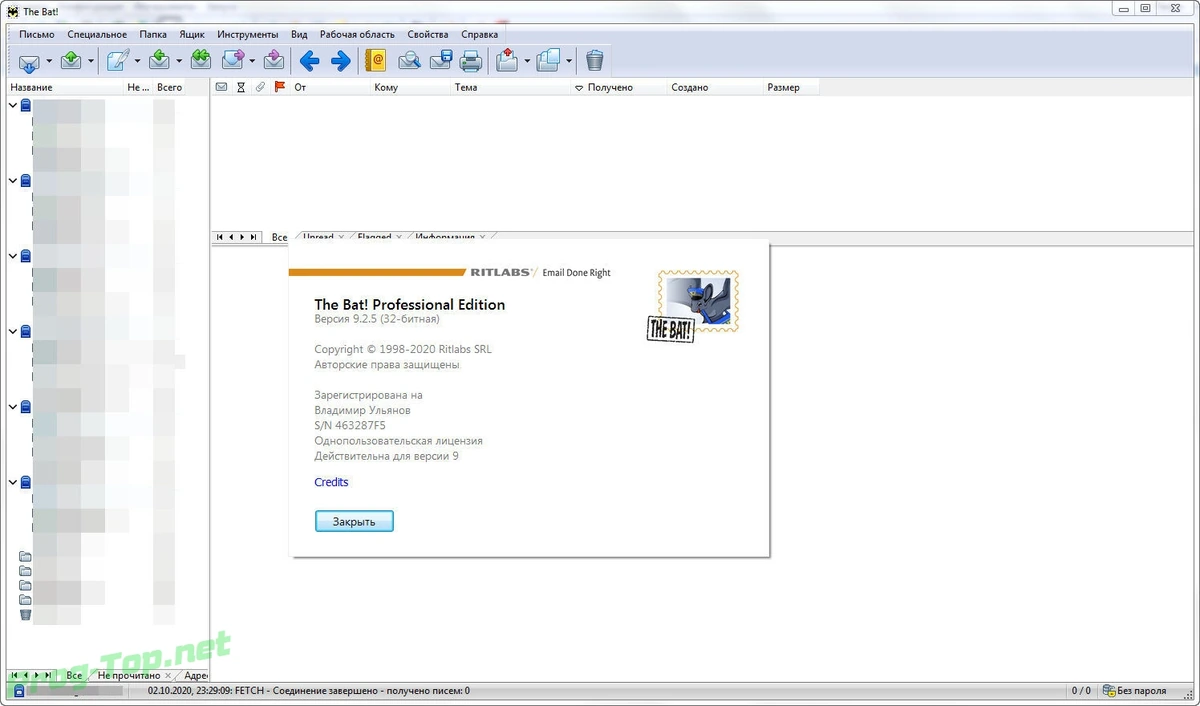Select the Все tab in message list
This screenshot has height=706, width=1200.
pyautogui.click(x=279, y=237)
